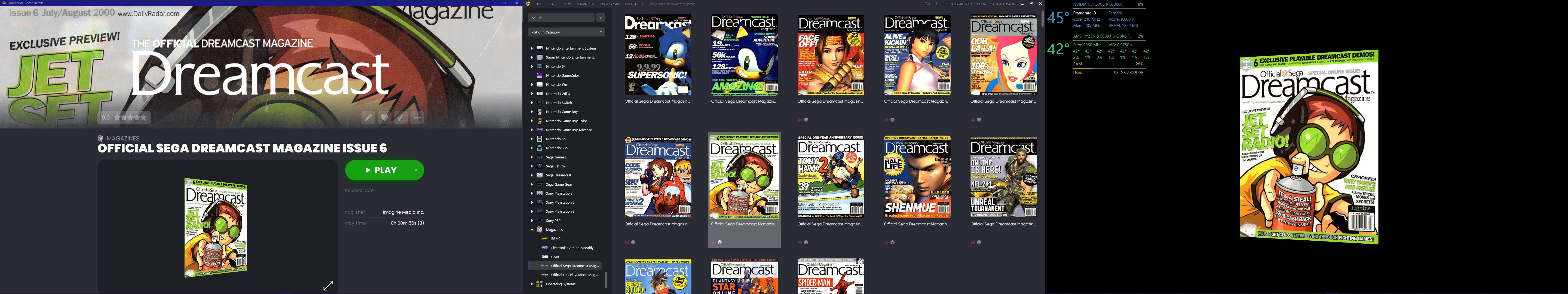Image resolution: width=1568 pixels, height=294 pixels.
Task: Expand the Nintendo Entertainment System node
Action: (532, 48)
